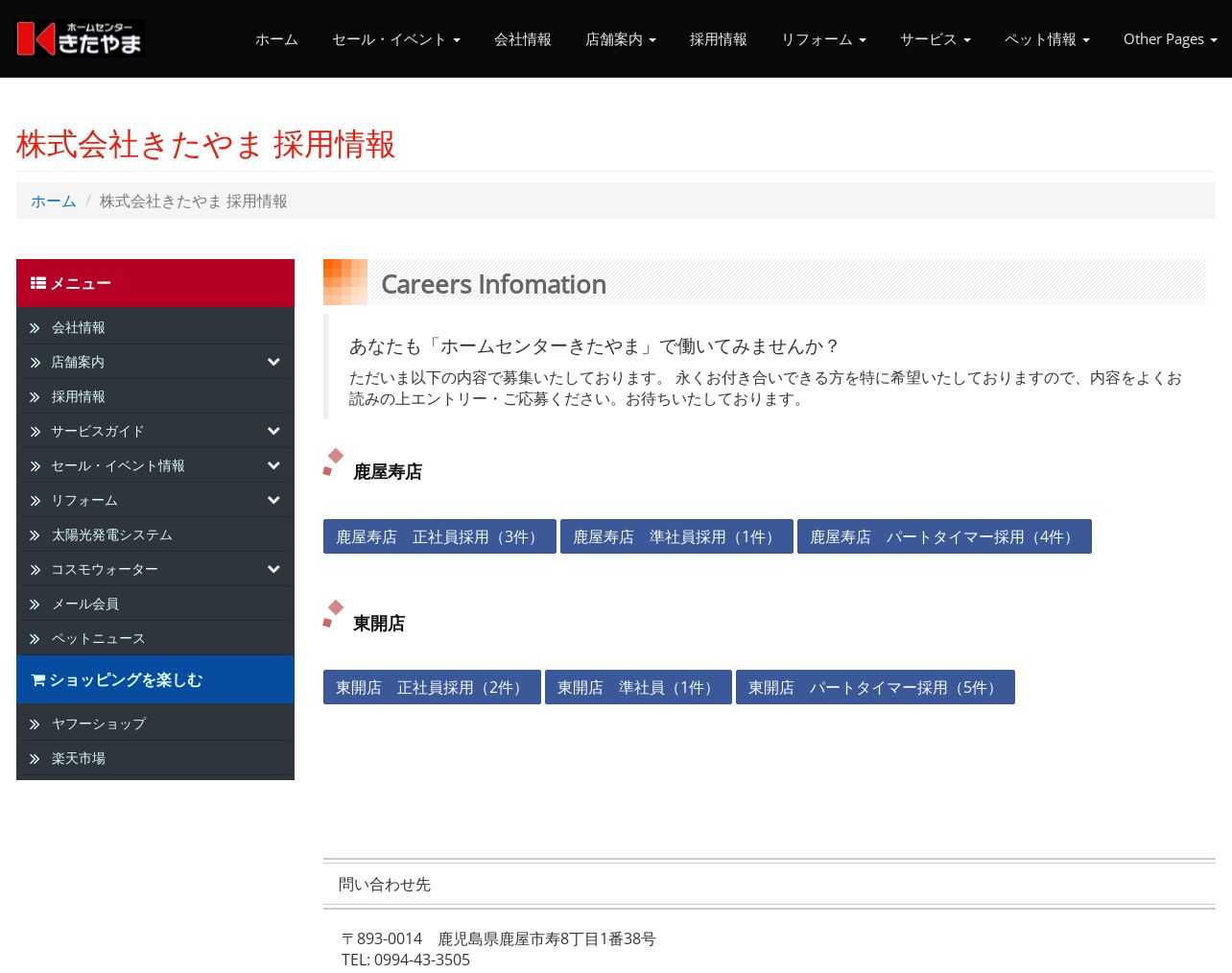Select 会社情報 in top navigation
Screen dimensions: 1232x973
click(x=523, y=39)
